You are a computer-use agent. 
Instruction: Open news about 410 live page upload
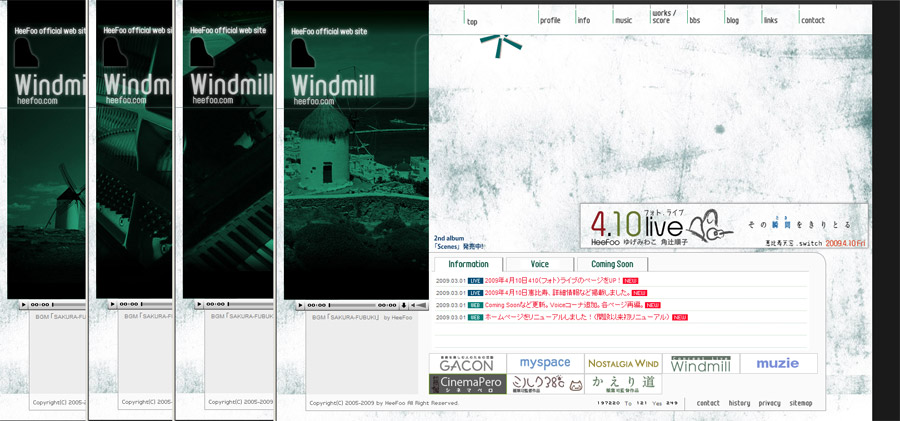tap(553, 281)
